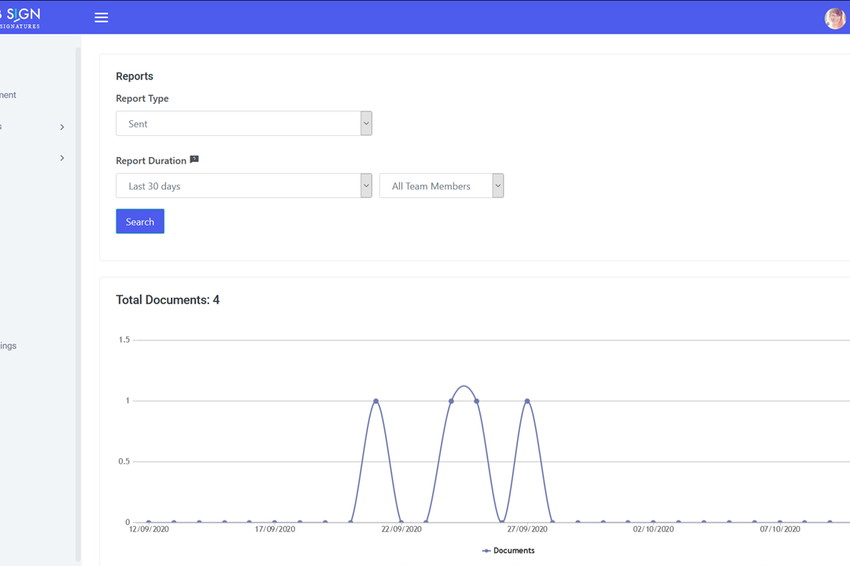Image resolution: width=850 pixels, height=566 pixels.
Task: Open the Report Type dropdown showing Sent
Action: (x=244, y=124)
